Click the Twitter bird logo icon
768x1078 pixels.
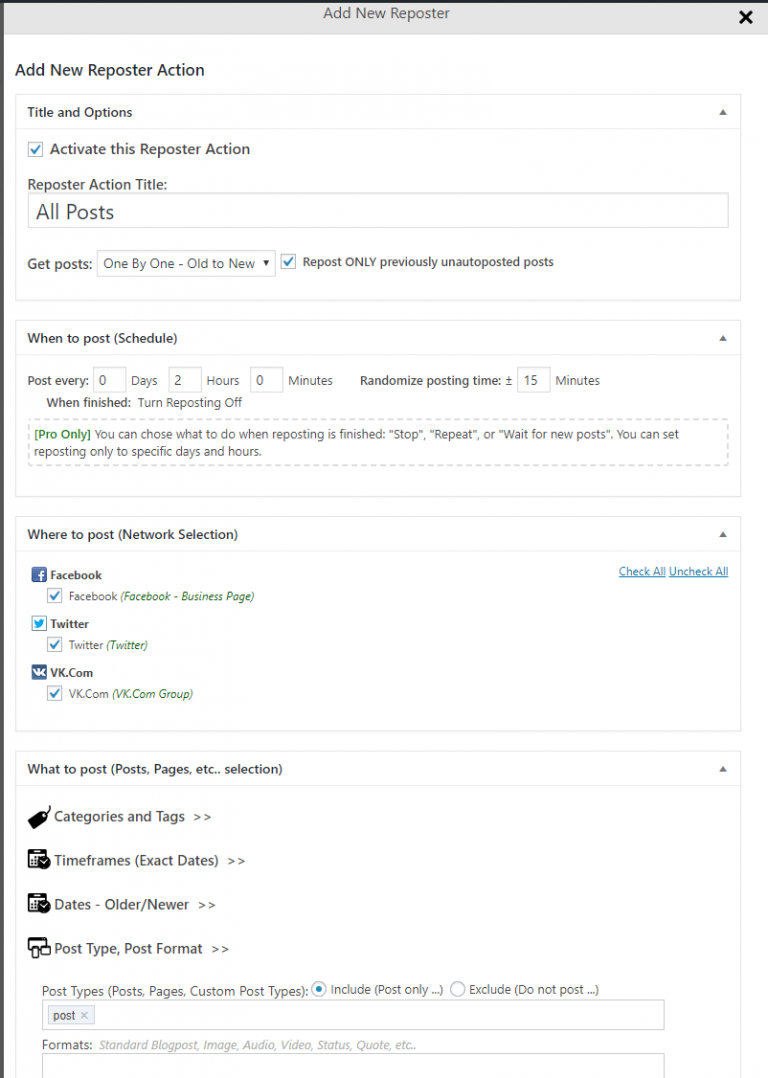coord(39,624)
